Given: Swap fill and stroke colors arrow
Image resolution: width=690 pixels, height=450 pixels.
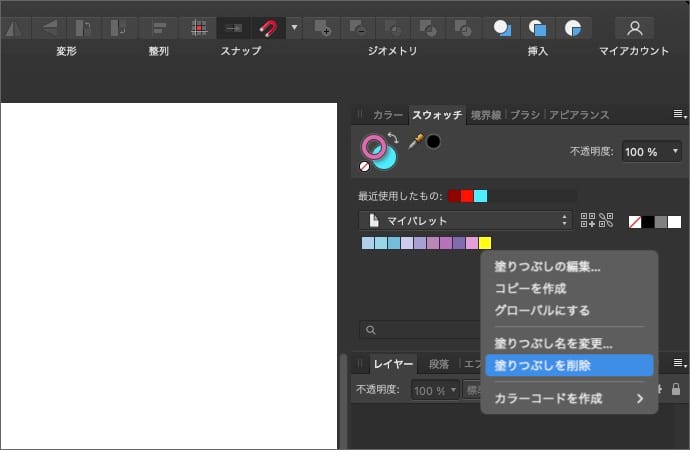Looking at the screenshot, I should (x=394, y=138).
